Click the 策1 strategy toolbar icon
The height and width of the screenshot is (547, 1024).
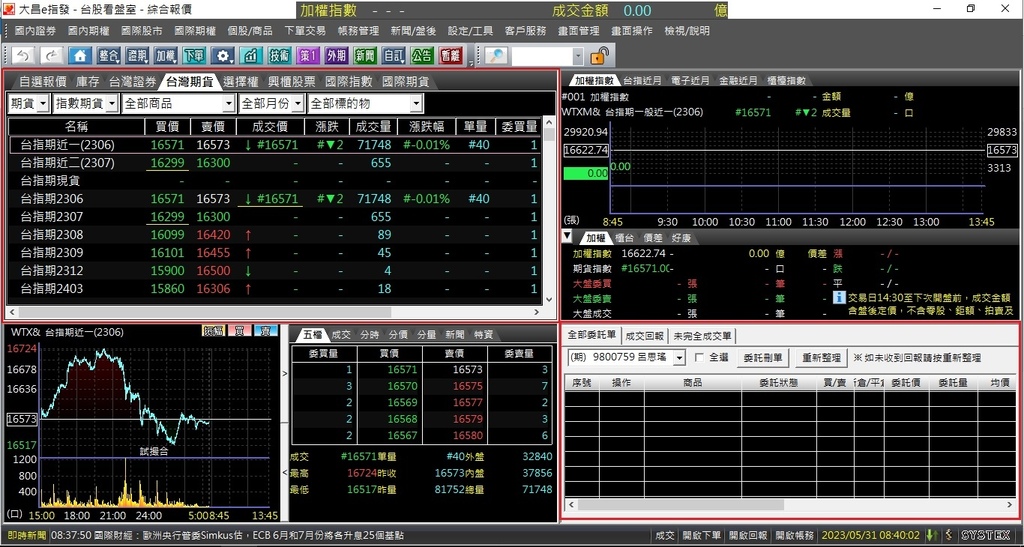(x=308, y=55)
